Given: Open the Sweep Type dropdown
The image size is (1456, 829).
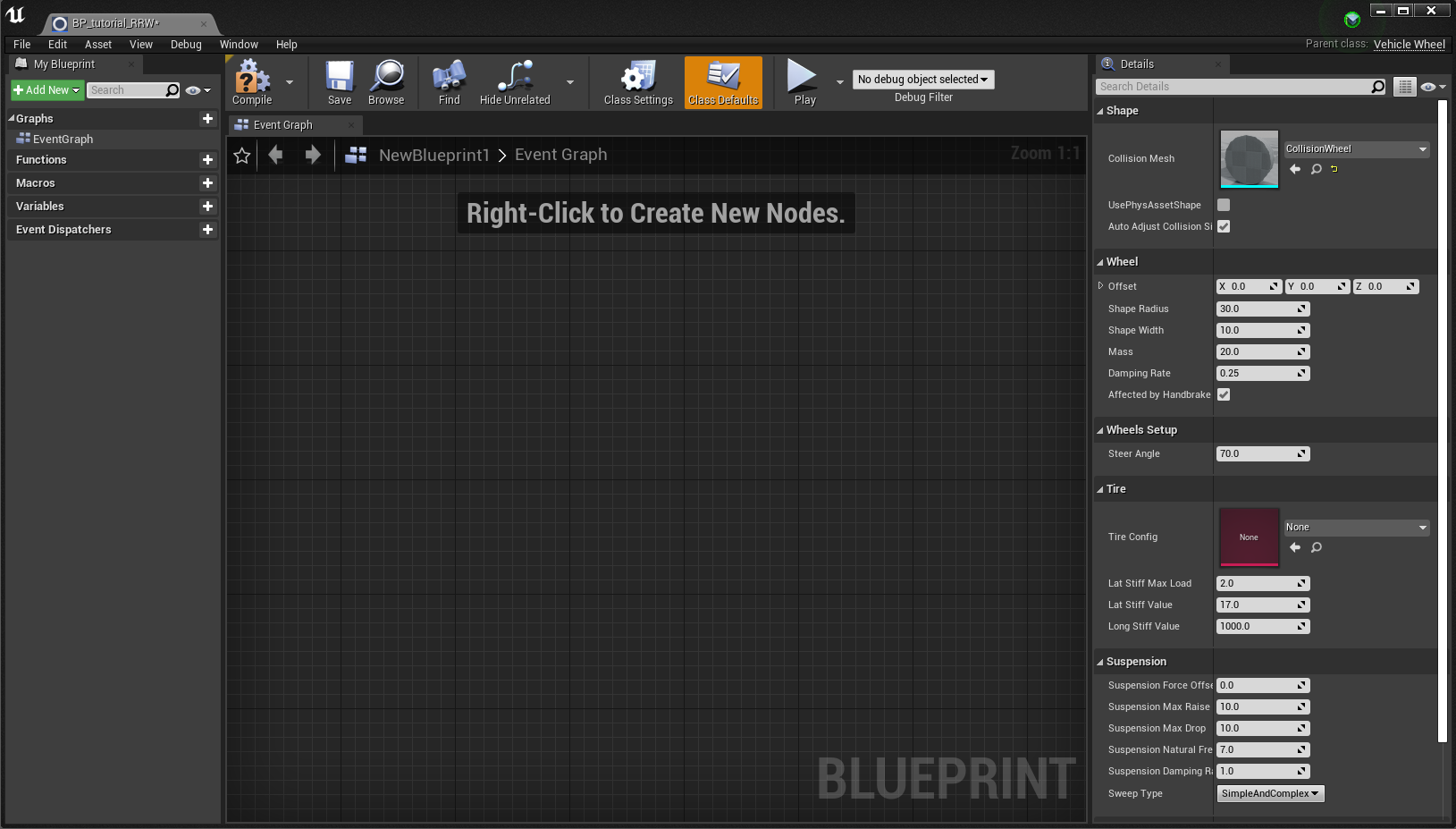Looking at the screenshot, I should [1270, 793].
